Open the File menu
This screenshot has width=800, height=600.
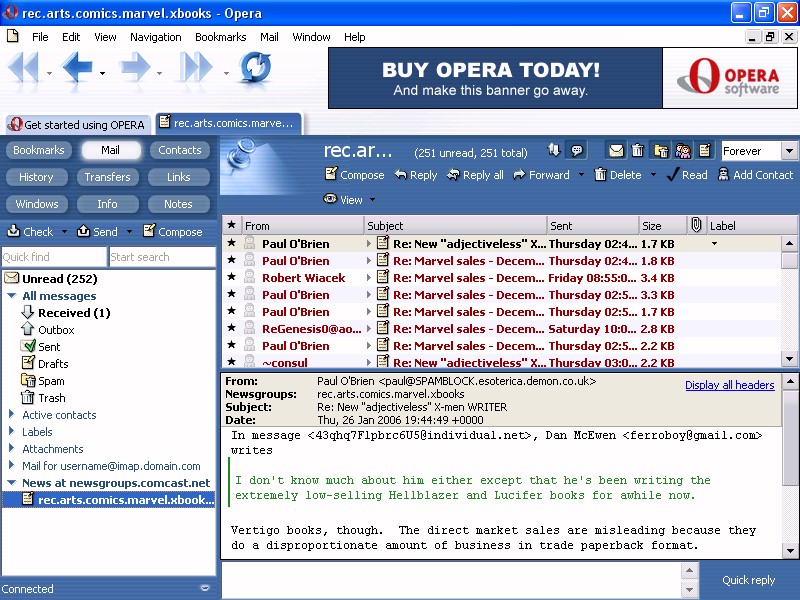40,37
